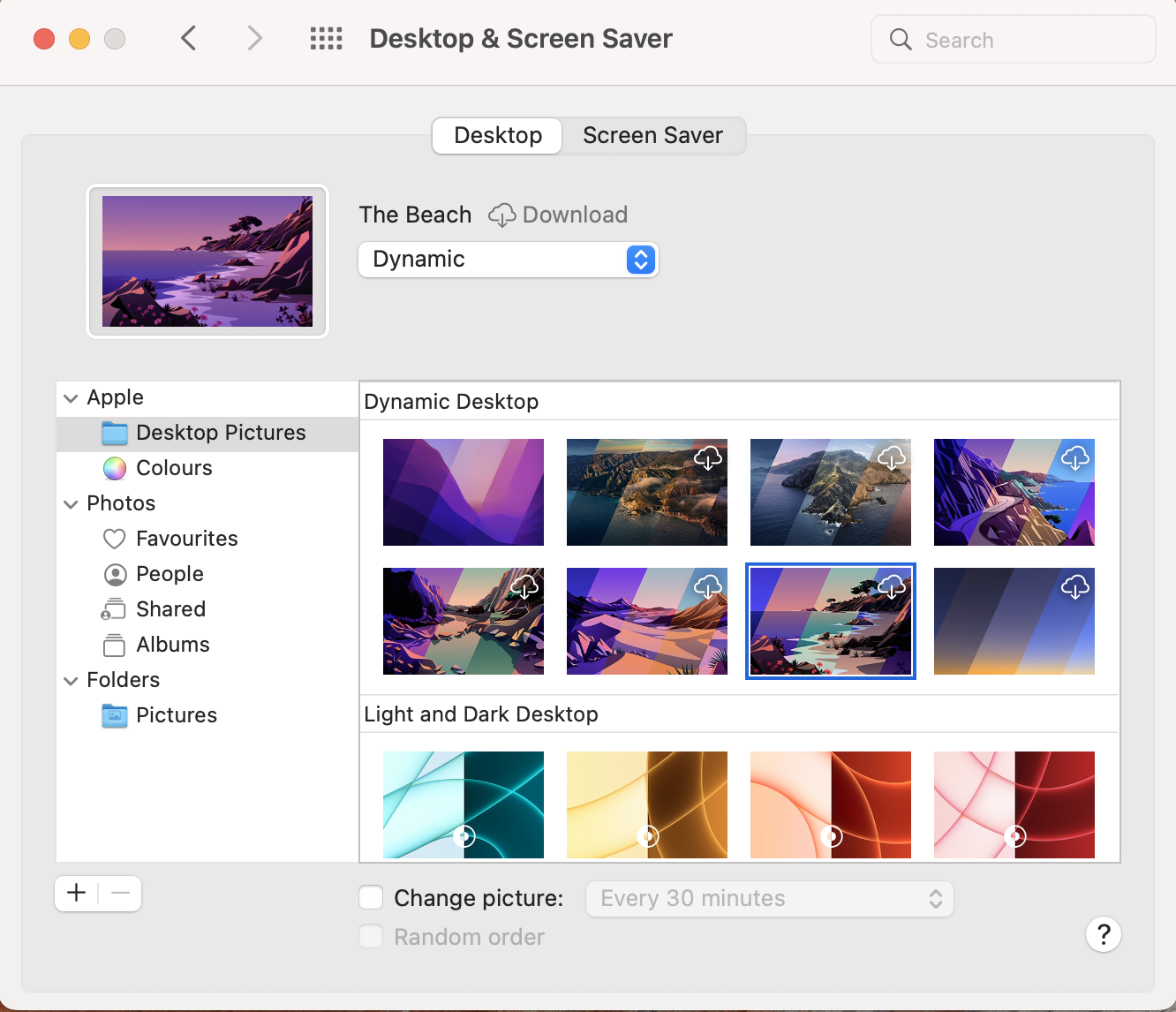Choose purple Monterey dynamic wallpaper

tap(464, 492)
